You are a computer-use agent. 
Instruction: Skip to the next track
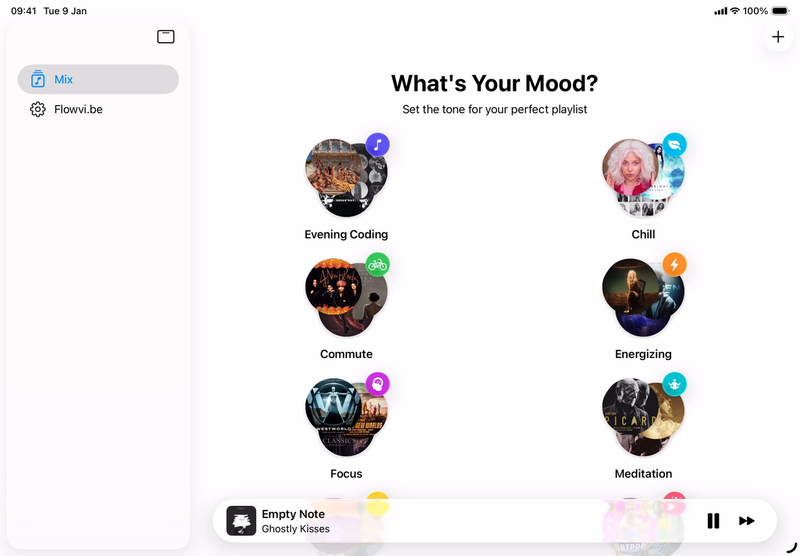[x=746, y=521]
